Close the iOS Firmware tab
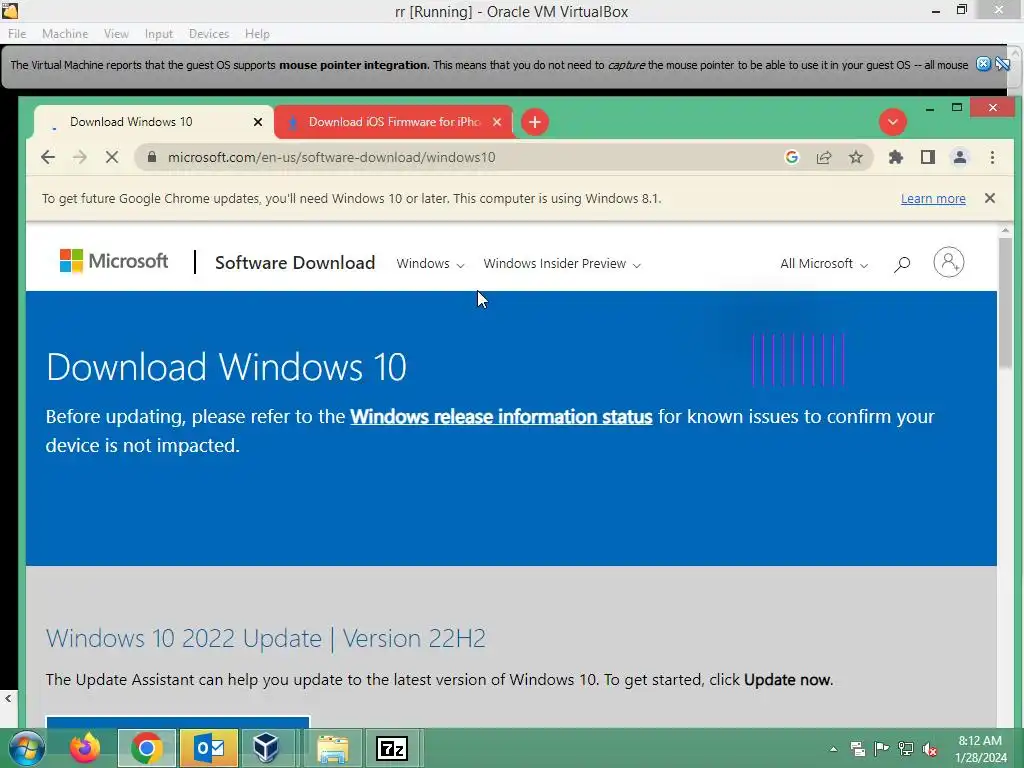The height and width of the screenshot is (768, 1024). [x=497, y=122]
